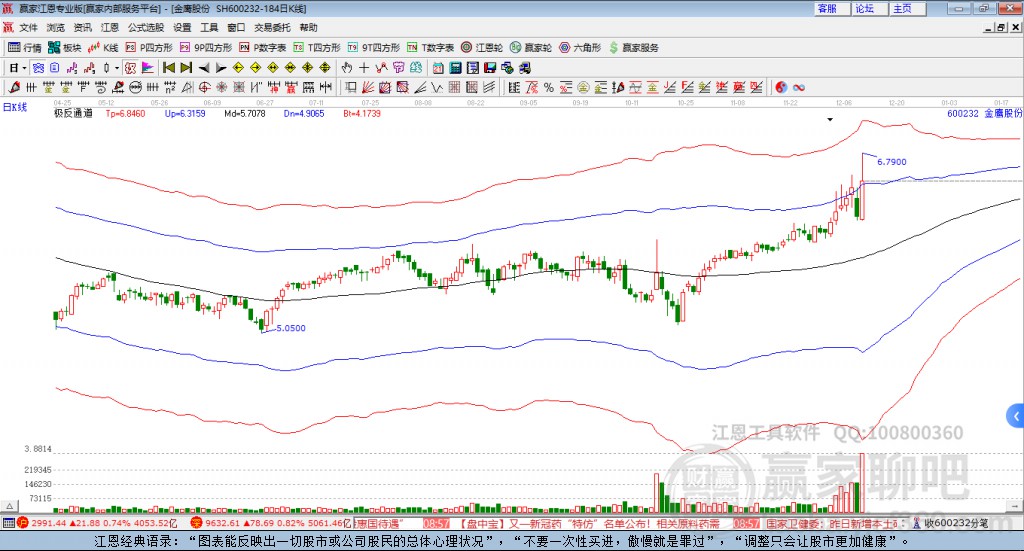Click the small black triangle chart marker

[x=830, y=120]
